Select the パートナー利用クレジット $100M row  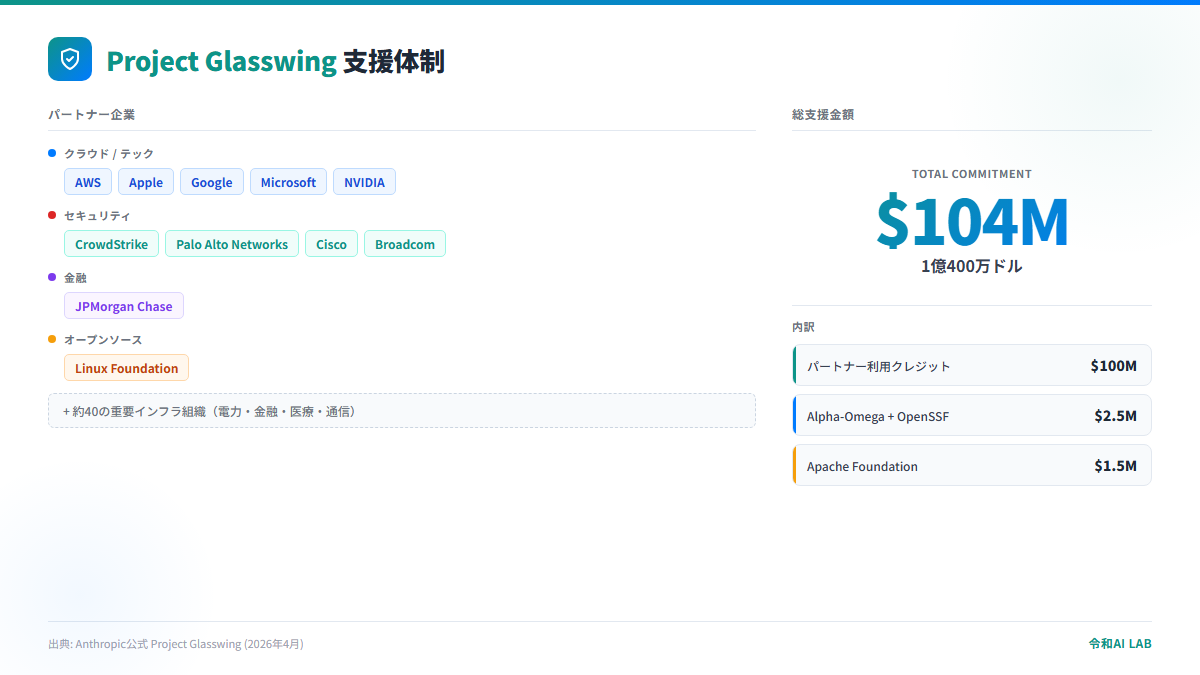click(x=972, y=365)
